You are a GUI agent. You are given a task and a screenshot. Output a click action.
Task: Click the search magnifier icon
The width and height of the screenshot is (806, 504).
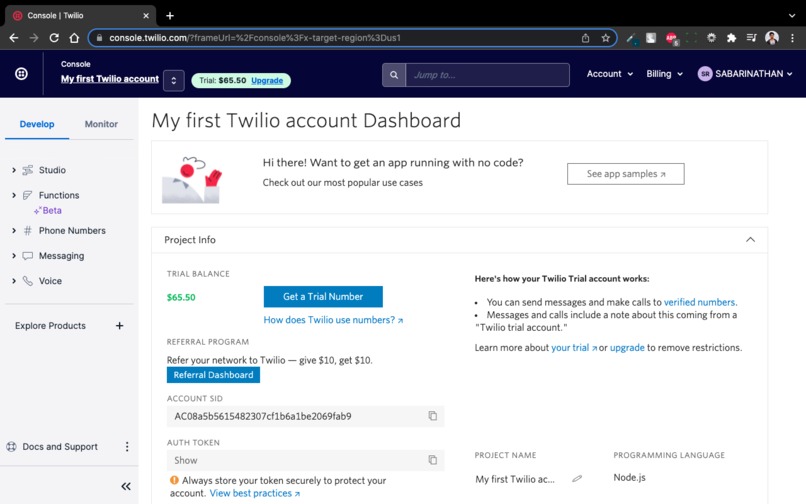pos(394,75)
